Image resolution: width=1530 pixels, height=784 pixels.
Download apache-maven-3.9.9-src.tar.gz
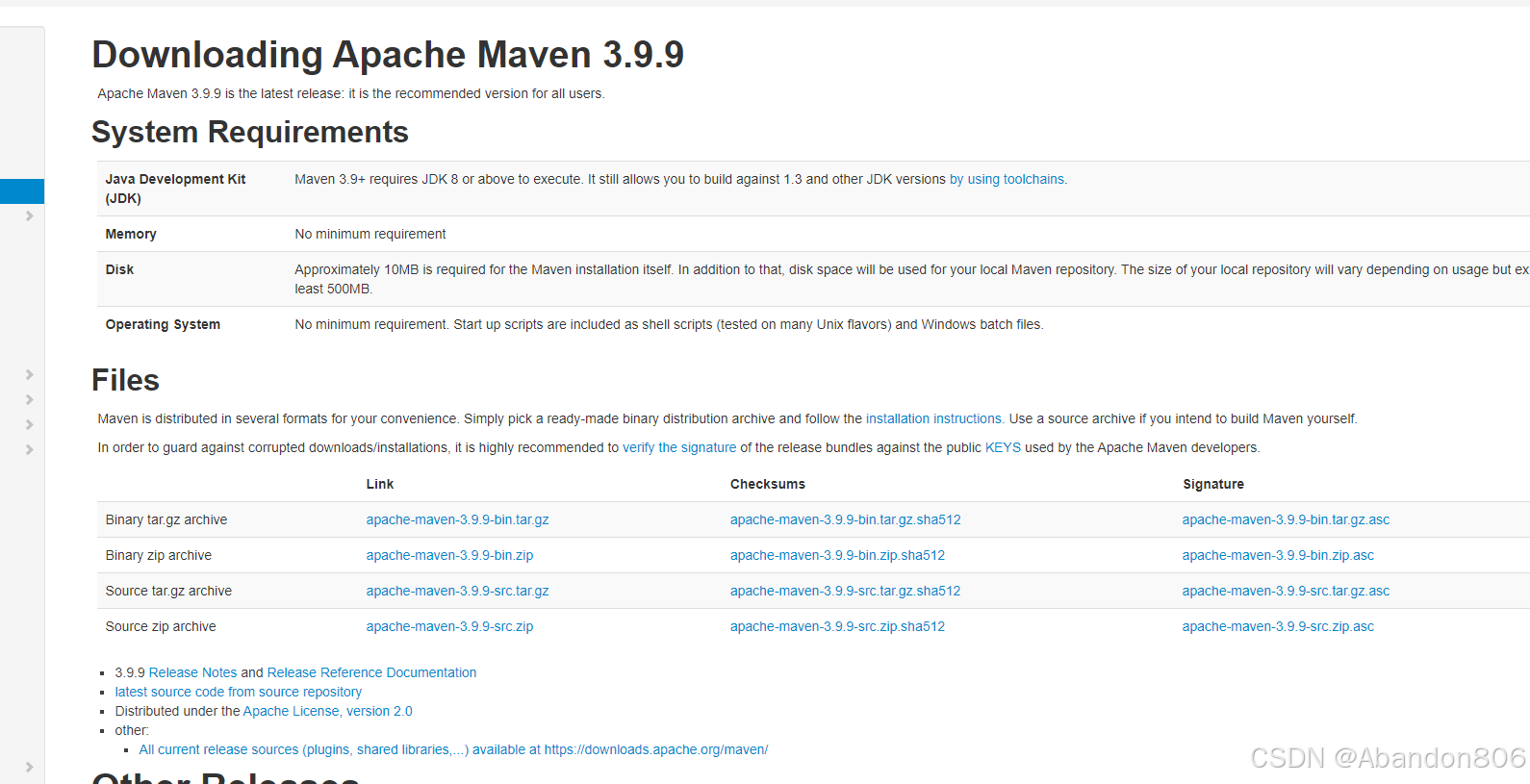(457, 591)
